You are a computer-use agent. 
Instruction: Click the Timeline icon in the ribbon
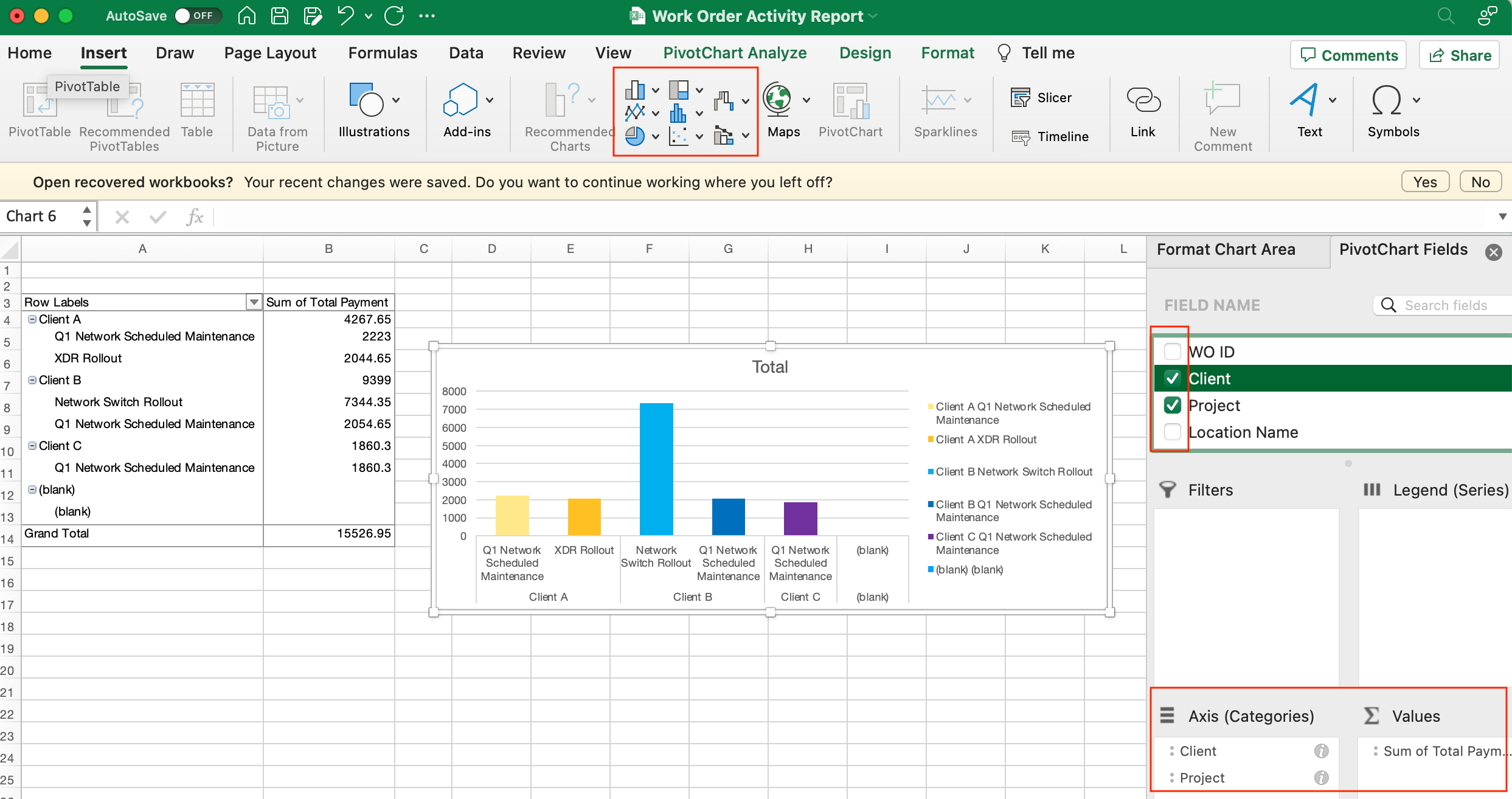point(1021,137)
